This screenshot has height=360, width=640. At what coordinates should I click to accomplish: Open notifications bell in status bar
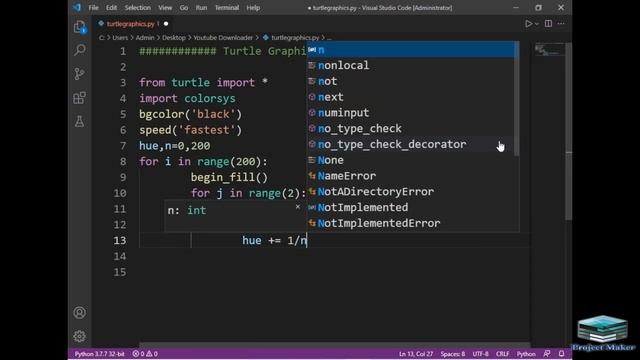pos(562,354)
